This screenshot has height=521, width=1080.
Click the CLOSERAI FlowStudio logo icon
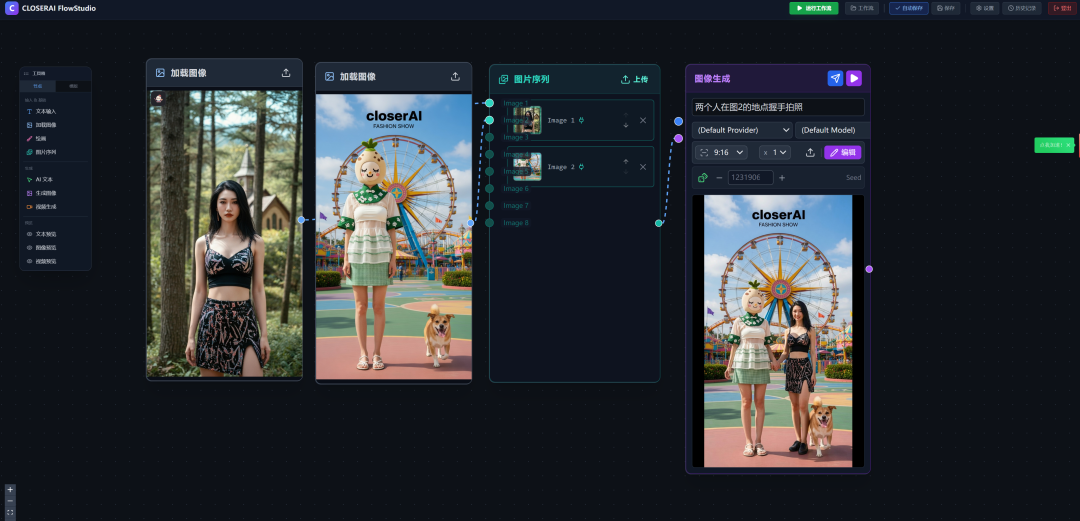tap(12, 8)
